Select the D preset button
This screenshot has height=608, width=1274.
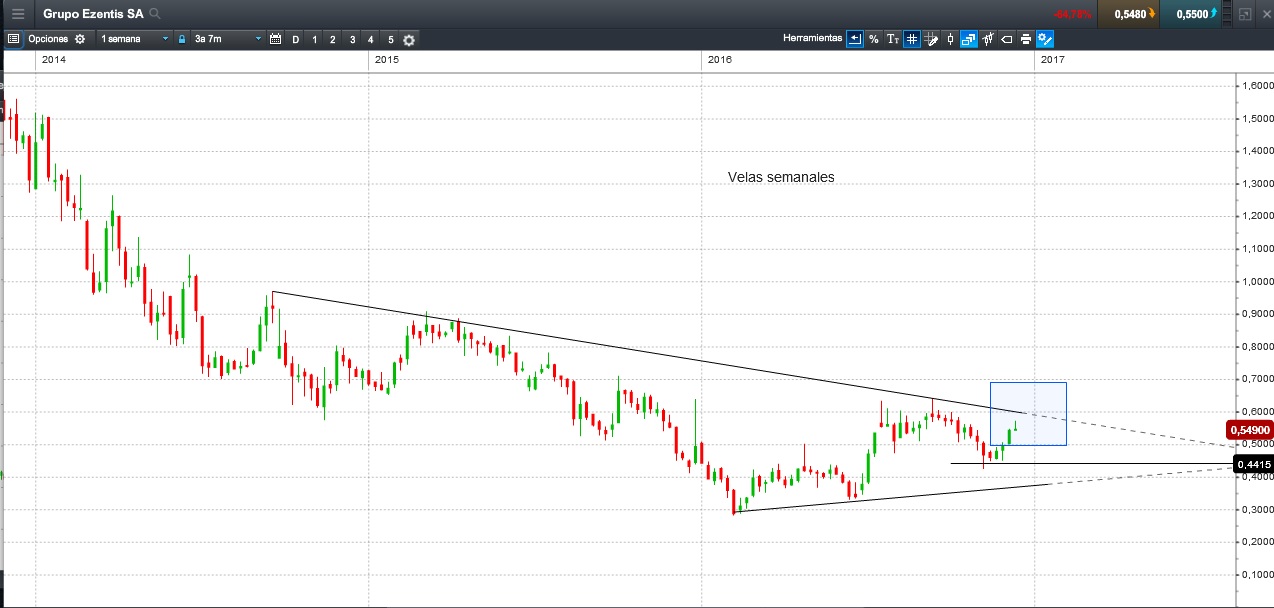(295, 39)
